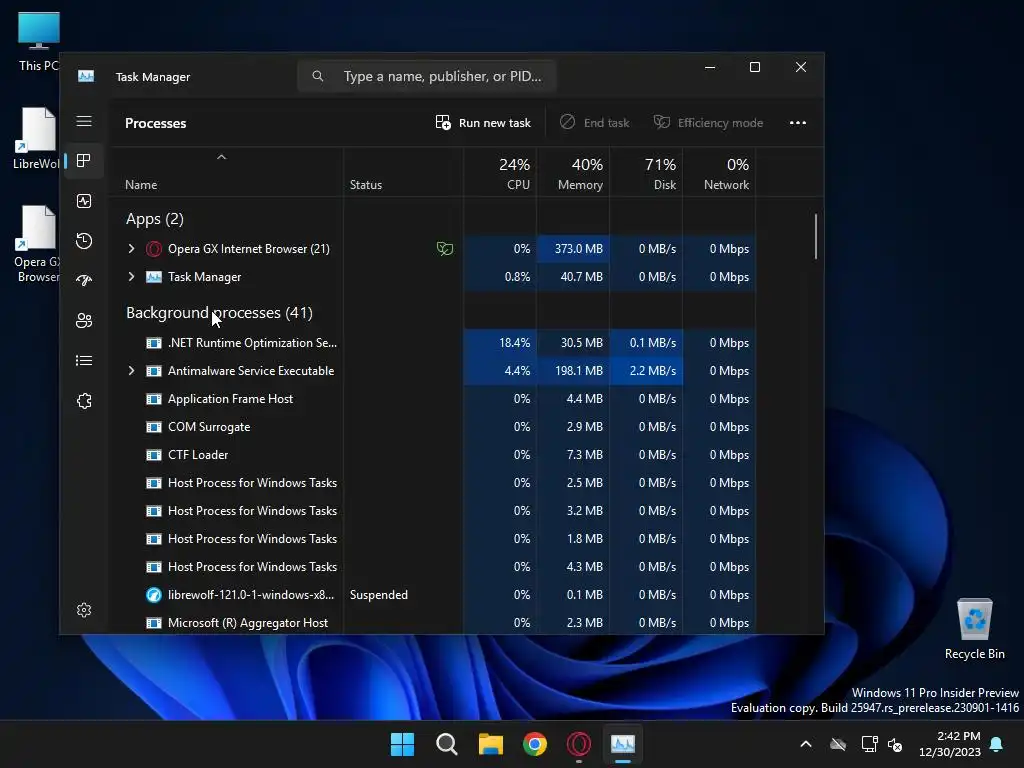
Task: Open the muted volume tray icon
Action: tap(895, 744)
